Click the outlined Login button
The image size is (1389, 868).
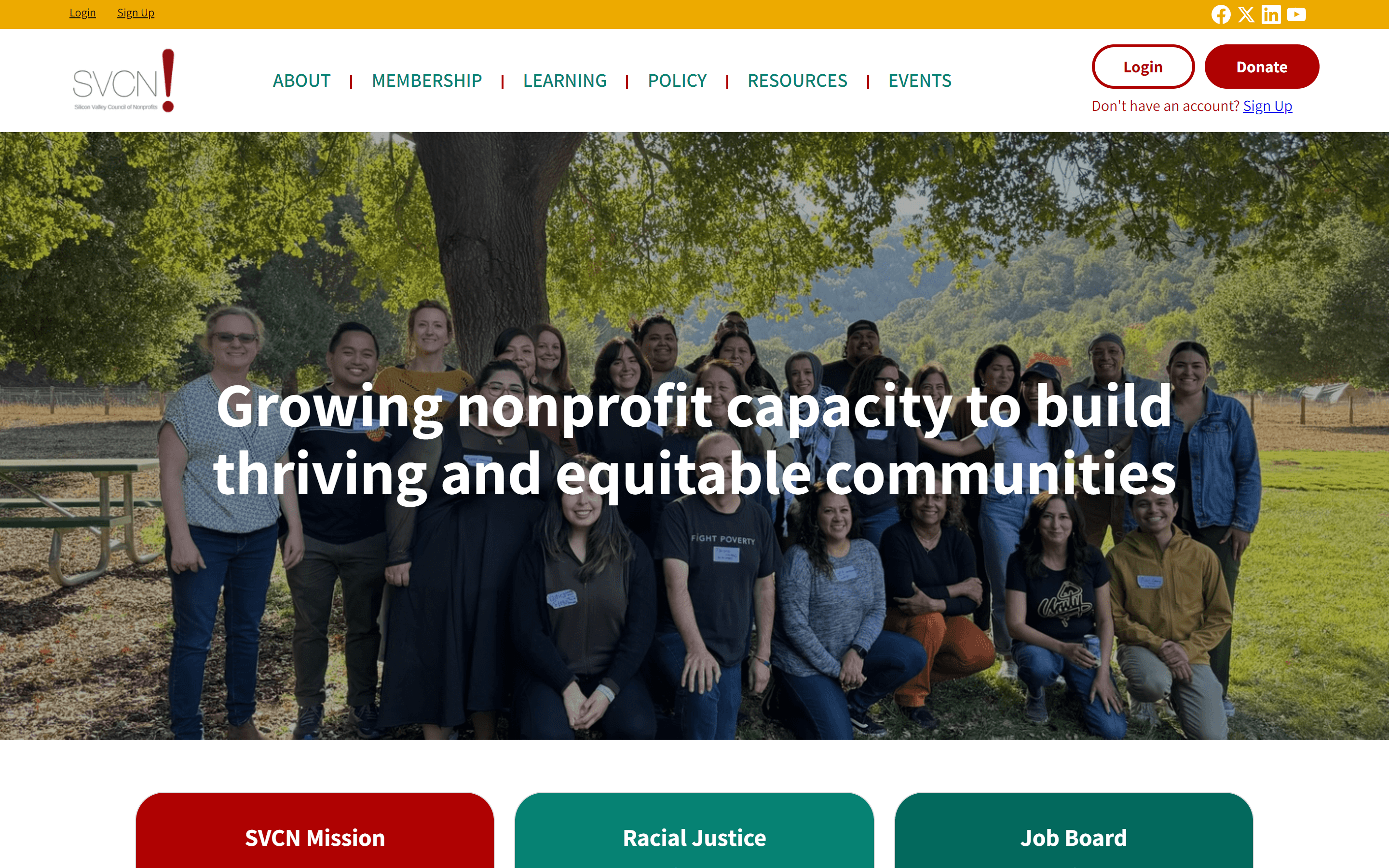pyautogui.click(x=1143, y=67)
